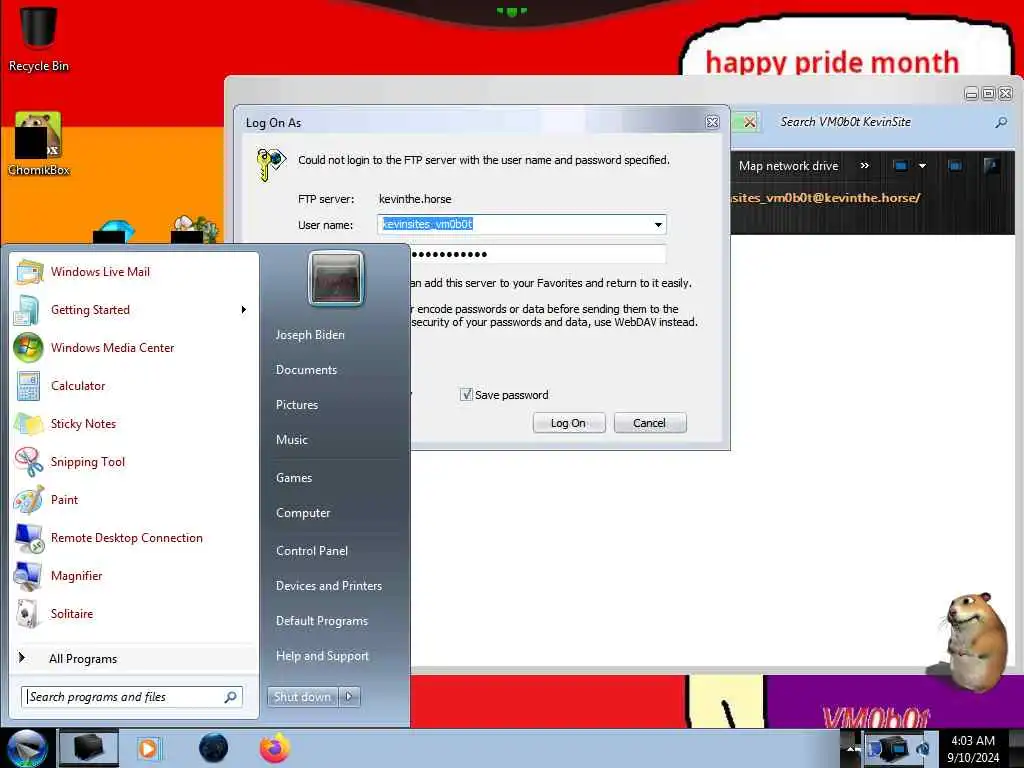Expand Explorer toolbar overflow chevron
1024x768 pixels.
pos(864,166)
